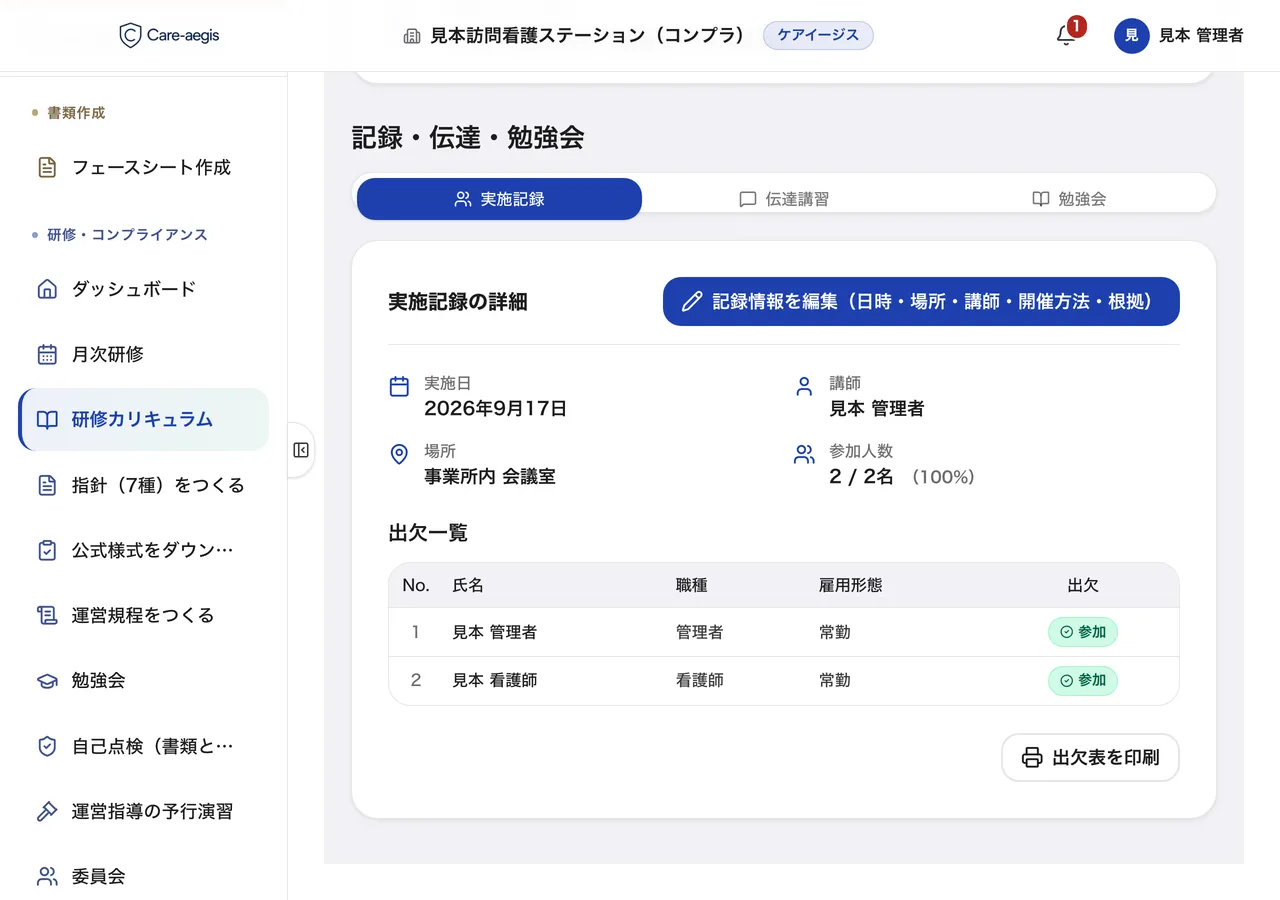Click the 研修カリキュラム book icon
The height and width of the screenshot is (900, 1280).
47,420
